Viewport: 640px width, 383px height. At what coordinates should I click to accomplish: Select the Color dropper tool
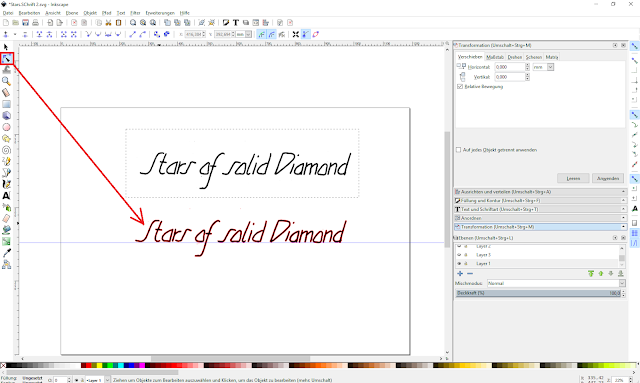pyautogui.click(x=6, y=253)
